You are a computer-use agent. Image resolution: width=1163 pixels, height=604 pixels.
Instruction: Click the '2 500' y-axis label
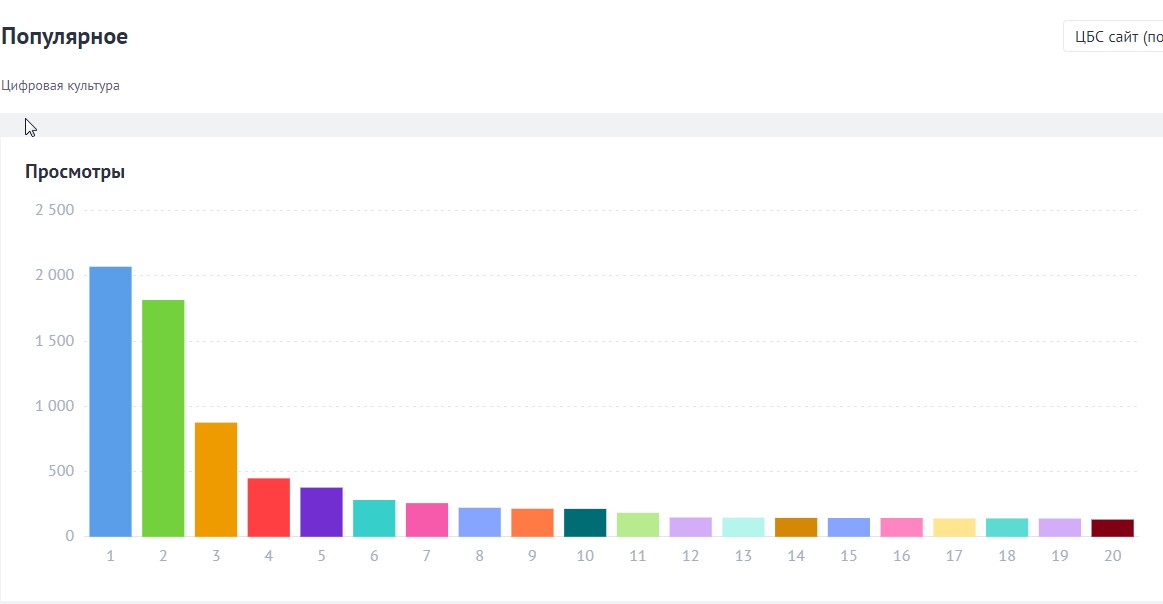[x=55, y=210]
